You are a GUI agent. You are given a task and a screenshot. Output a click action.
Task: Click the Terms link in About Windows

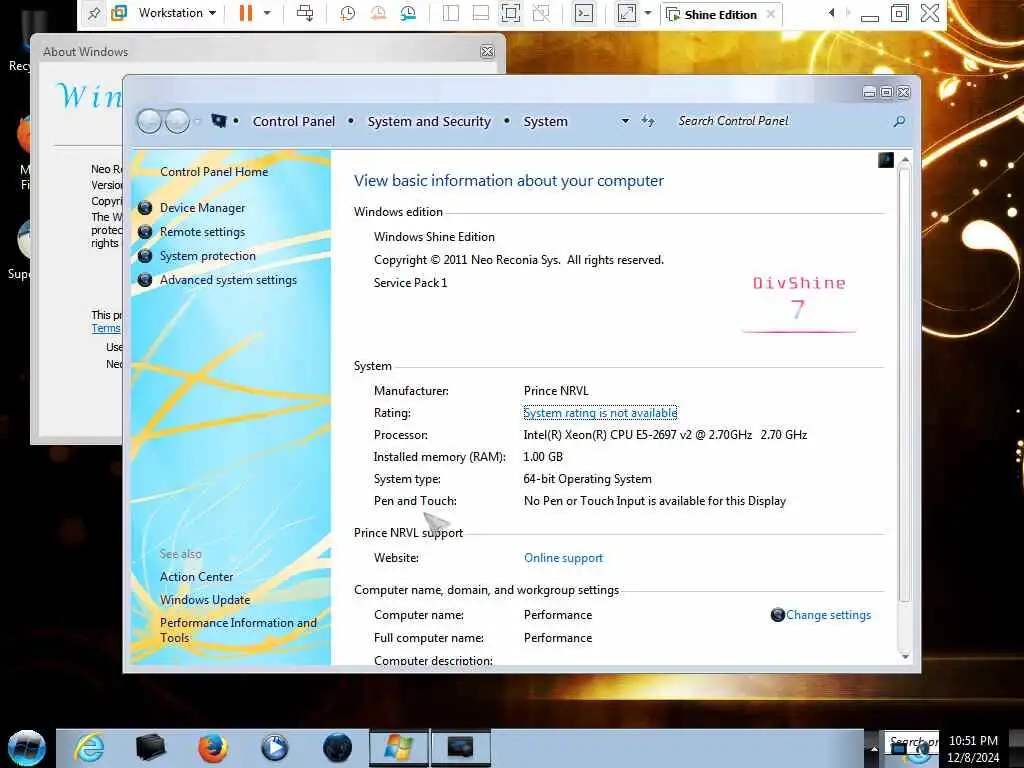106,328
